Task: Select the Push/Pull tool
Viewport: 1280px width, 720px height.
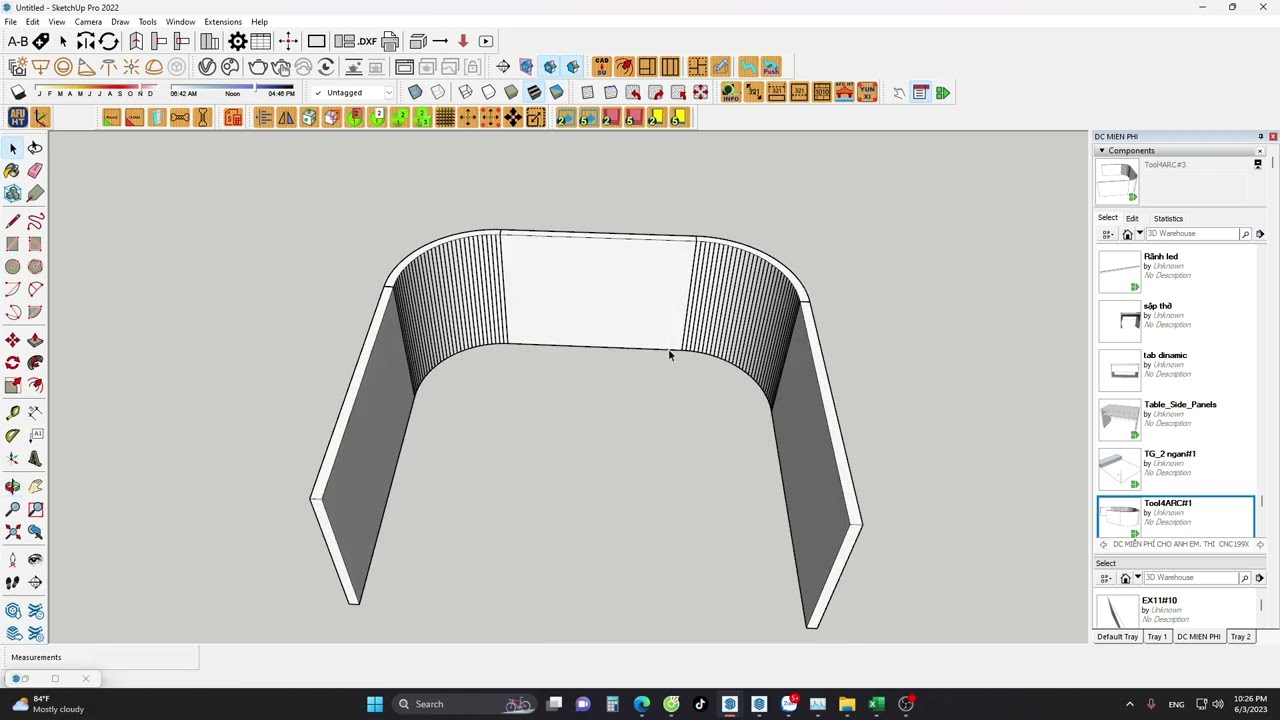Action: (35, 341)
